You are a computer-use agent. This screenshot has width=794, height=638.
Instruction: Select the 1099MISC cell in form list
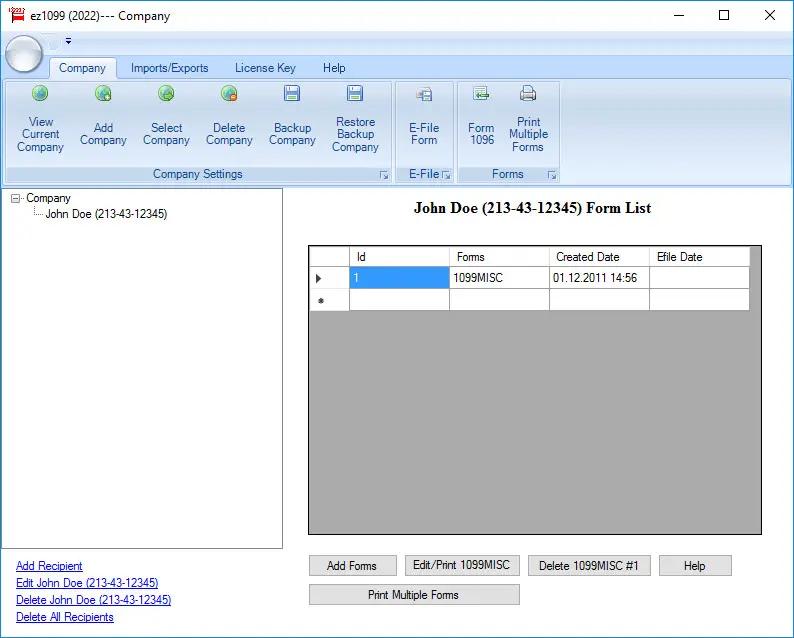tap(498, 278)
